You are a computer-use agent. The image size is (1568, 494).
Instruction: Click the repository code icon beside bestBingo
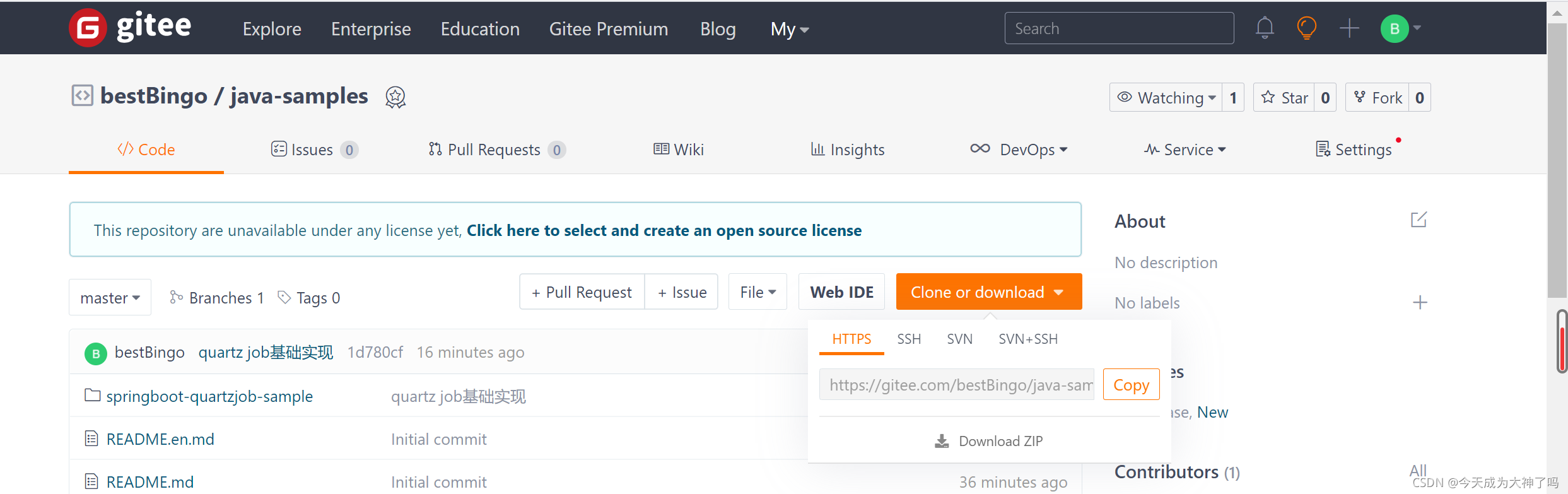coord(82,95)
